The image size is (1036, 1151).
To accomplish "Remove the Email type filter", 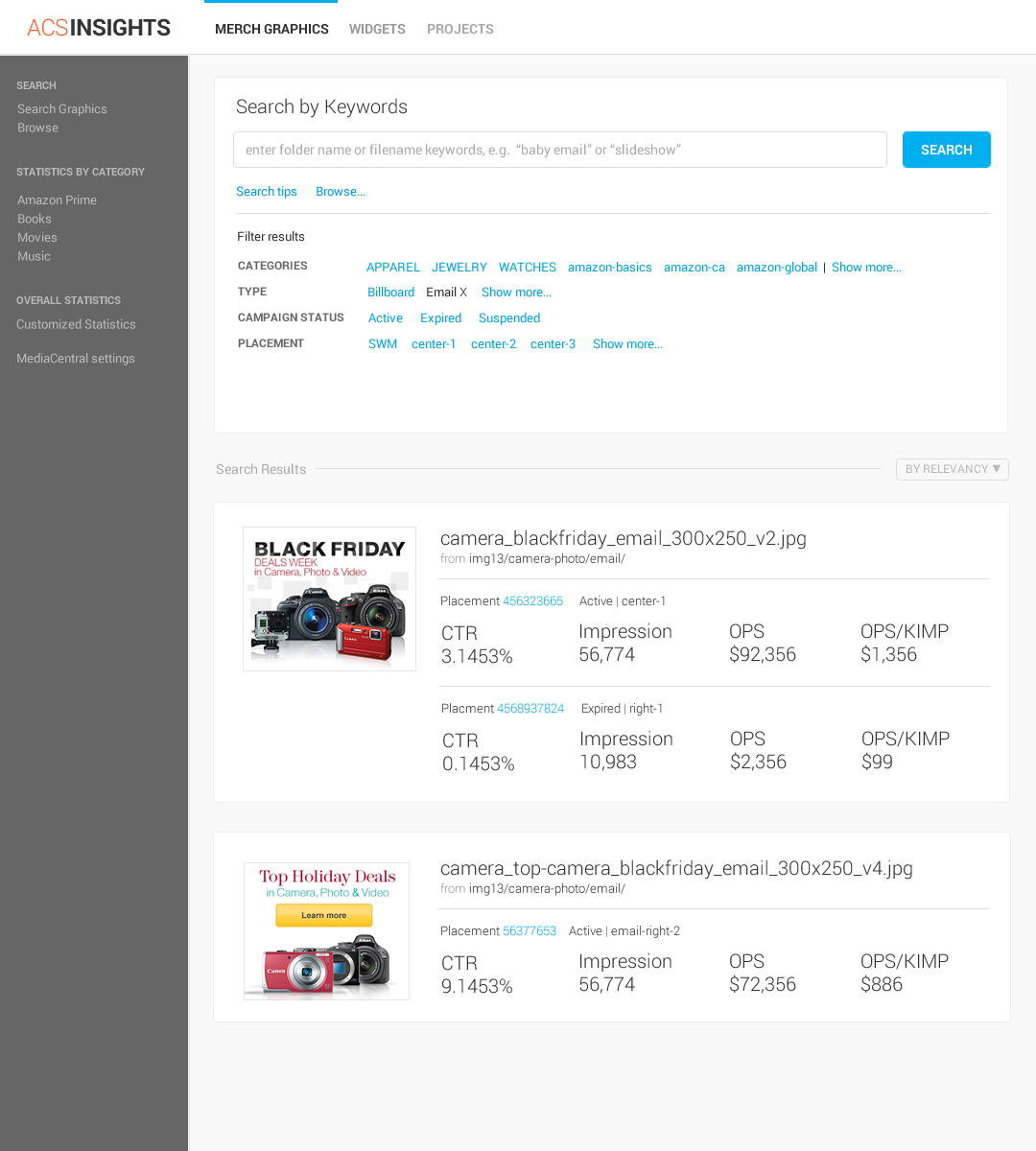I will click(463, 293).
